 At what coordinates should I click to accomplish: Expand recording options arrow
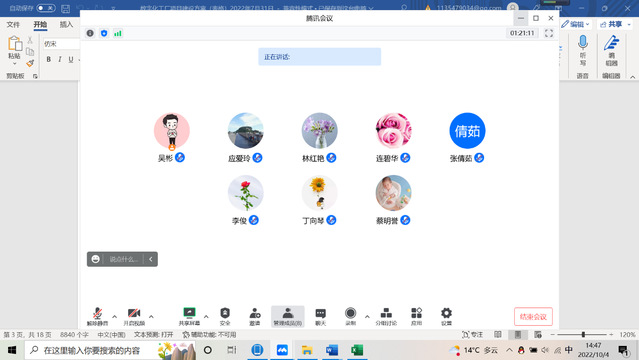367,316
